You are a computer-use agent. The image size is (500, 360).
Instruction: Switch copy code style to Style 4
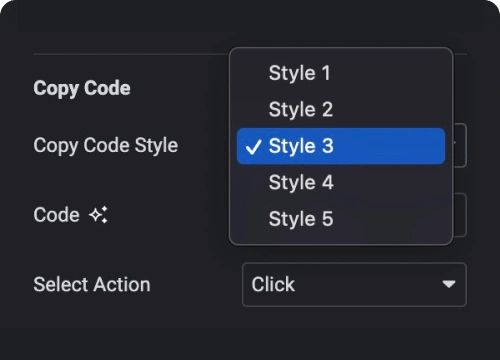pos(341,182)
